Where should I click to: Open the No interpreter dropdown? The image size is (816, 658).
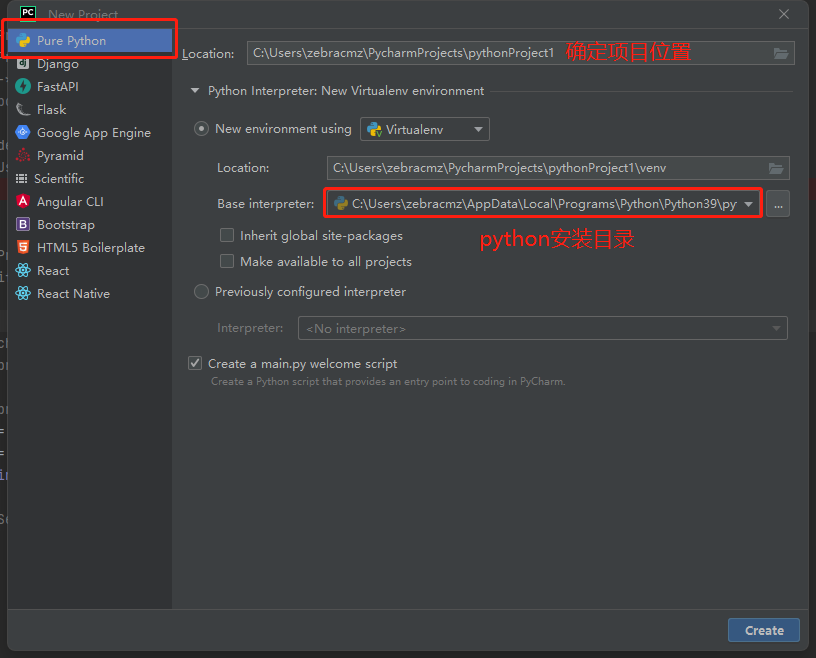pos(542,328)
